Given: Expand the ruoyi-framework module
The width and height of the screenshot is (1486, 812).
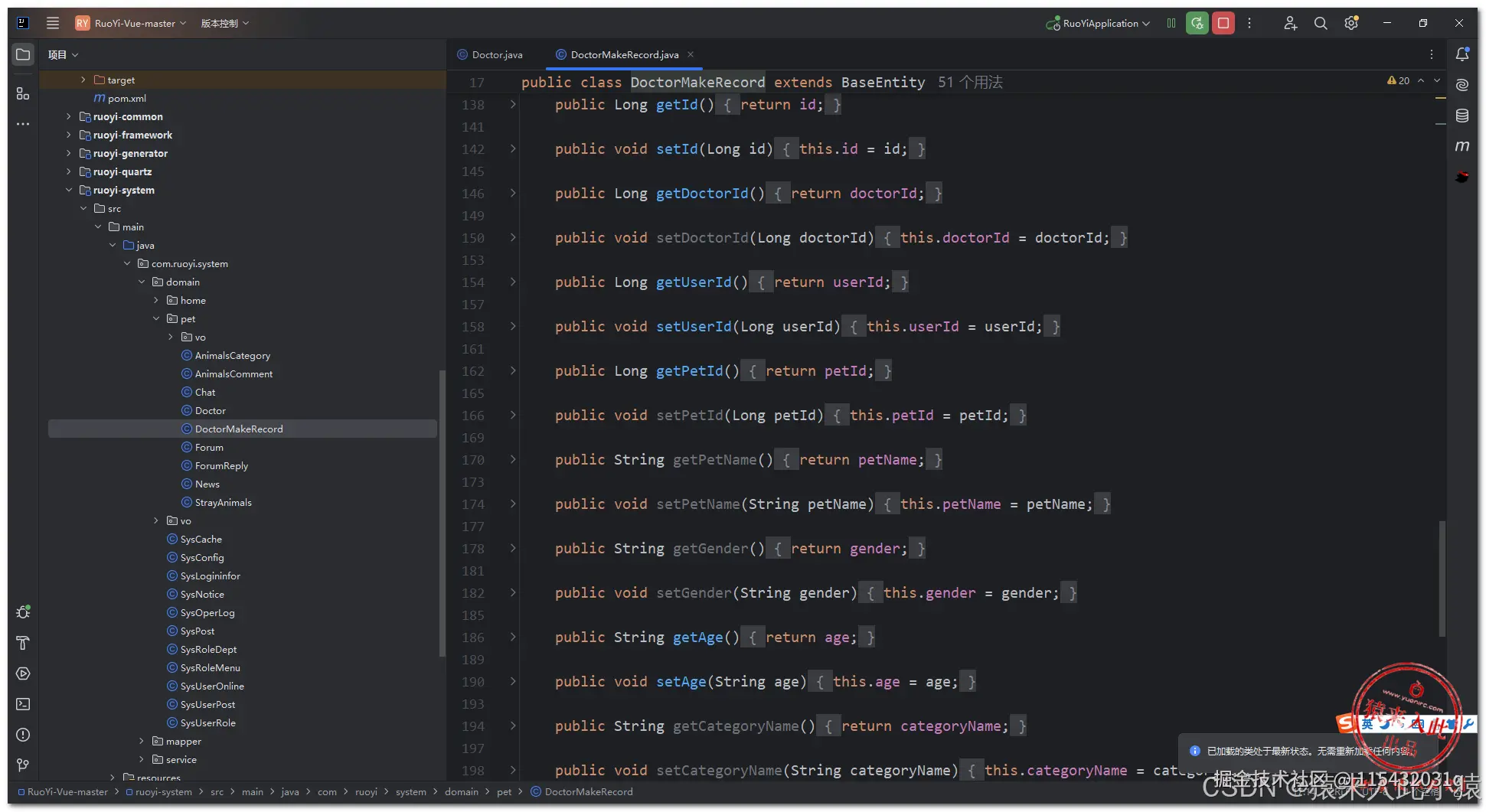Looking at the screenshot, I should coord(69,135).
